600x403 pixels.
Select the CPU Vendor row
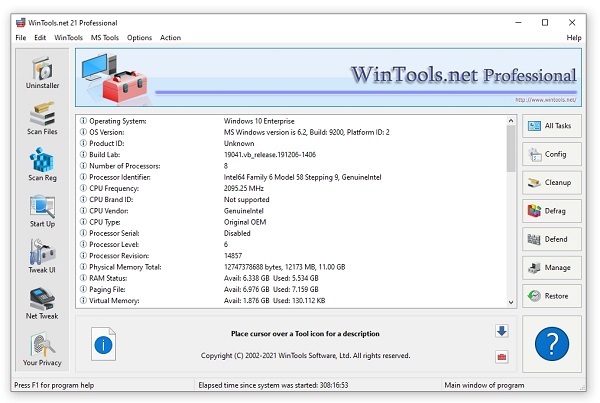pos(291,210)
